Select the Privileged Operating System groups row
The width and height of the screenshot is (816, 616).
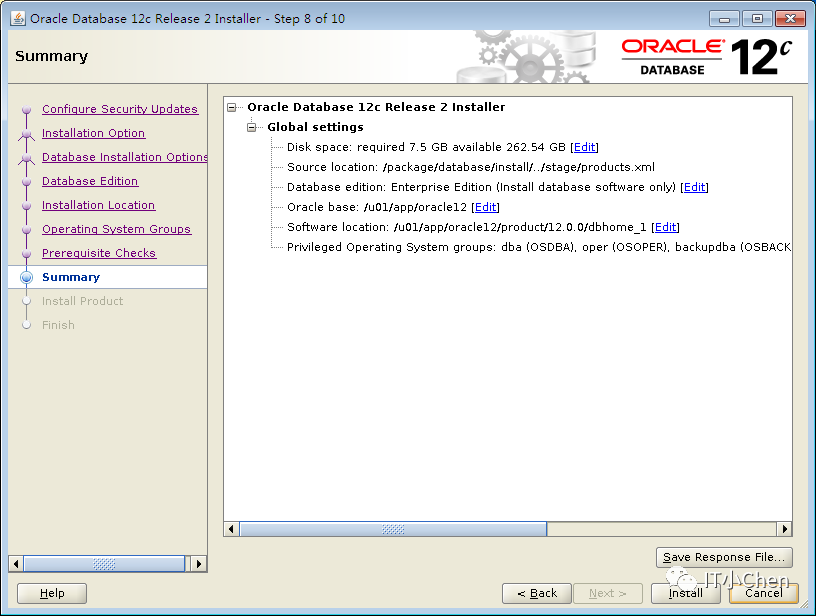click(539, 247)
